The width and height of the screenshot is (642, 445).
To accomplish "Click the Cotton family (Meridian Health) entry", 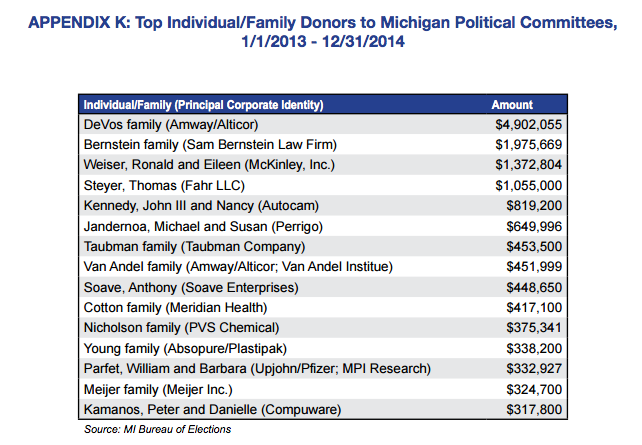I will pyautogui.click(x=176, y=307).
